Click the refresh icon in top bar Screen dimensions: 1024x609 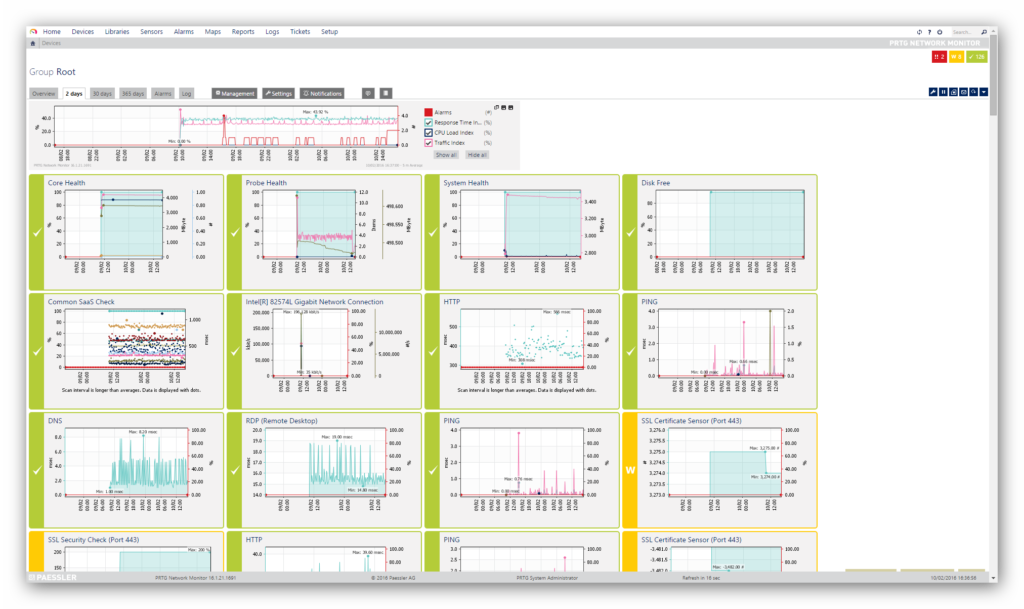(x=919, y=32)
